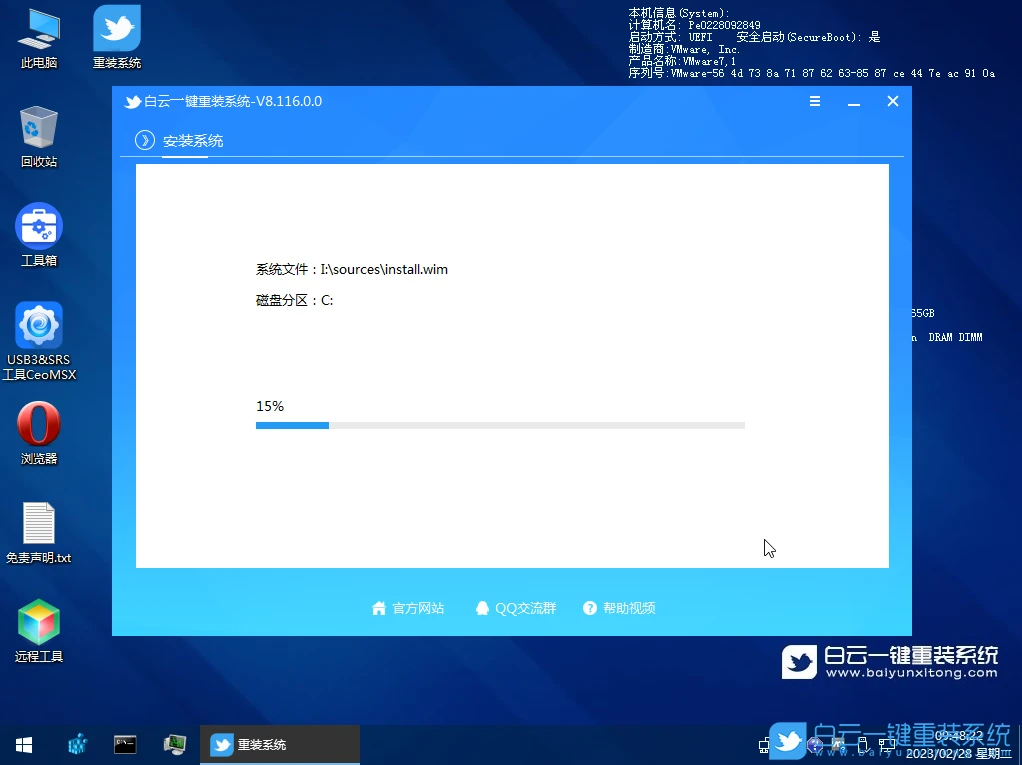Click the 产品名称 VMware7,1 text
This screenshot has height=765, width=1022.
click(682, 61)
